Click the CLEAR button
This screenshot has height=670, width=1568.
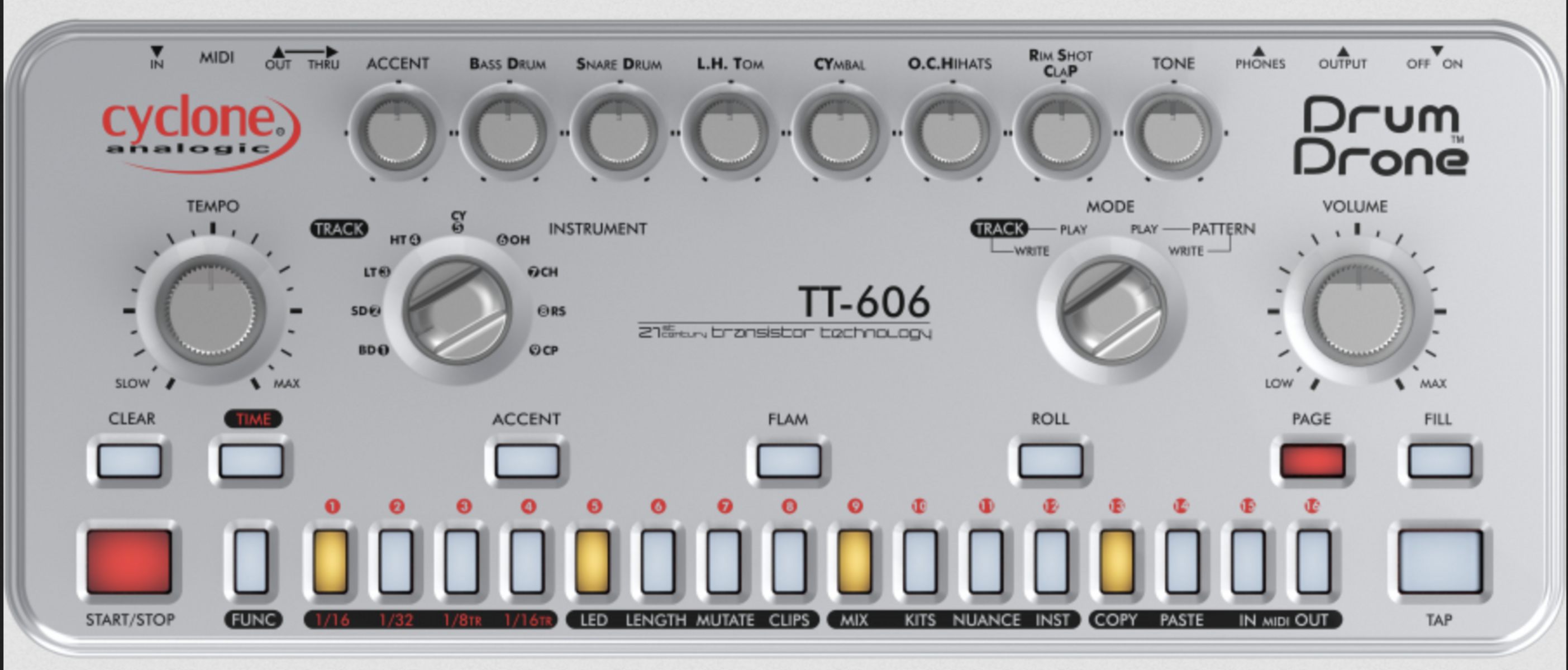[130, 461]
